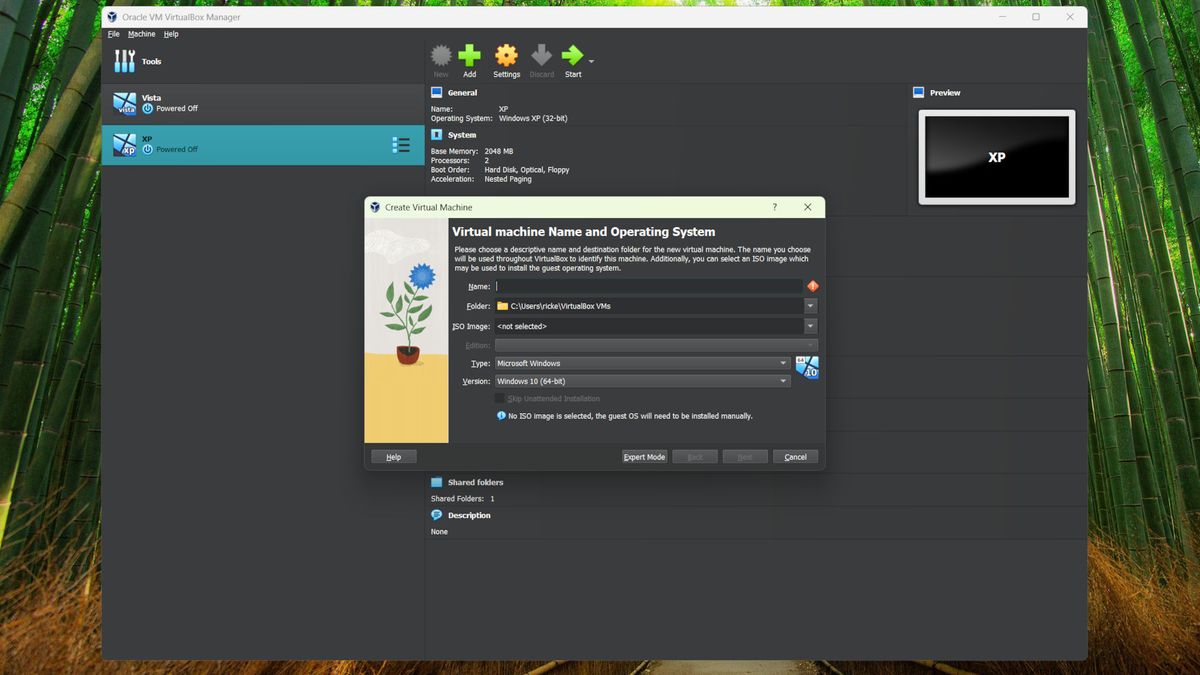Screen dimensions: 1200x675
Task: Click the Tools sliders icon in the sidebar
Action: click(x=126, y=61)
